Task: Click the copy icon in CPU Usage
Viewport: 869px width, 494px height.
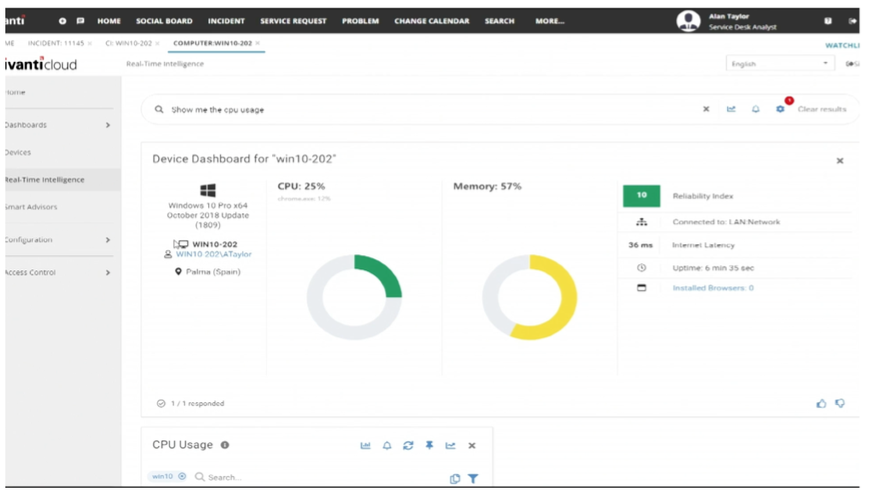Action: point(455,478)
